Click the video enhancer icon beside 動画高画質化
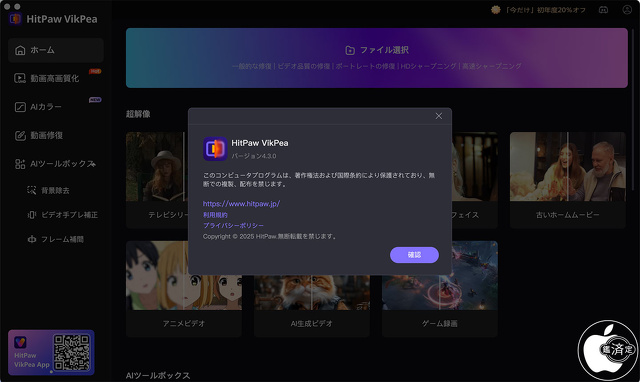 pyautogui.click(x=20, y=78)
